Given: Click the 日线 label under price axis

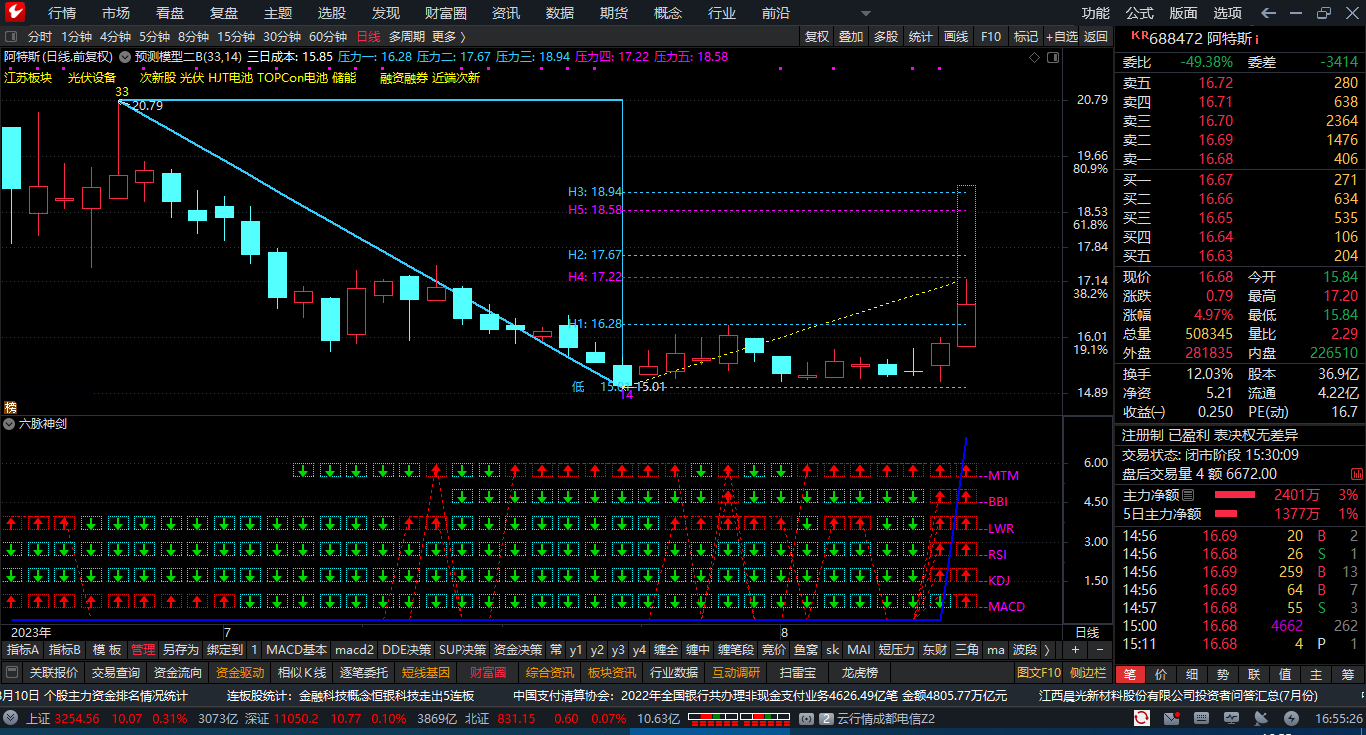Looking at the screenshot, I should click(x=1087, y=633).
